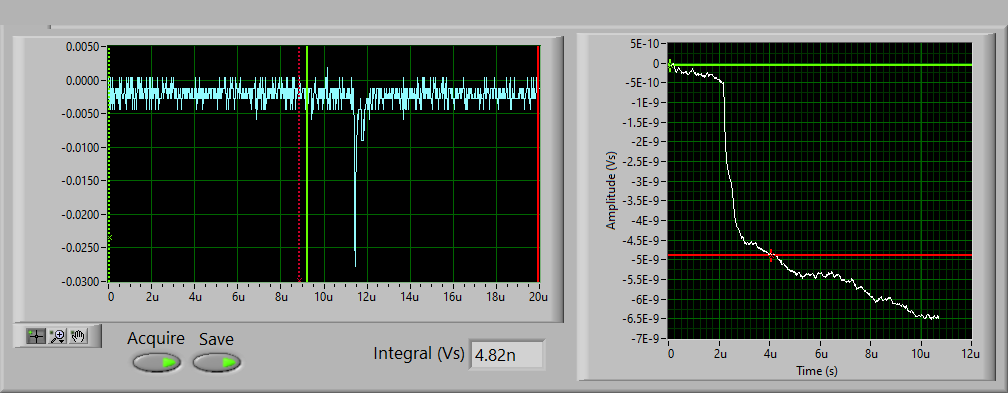The width and height of the screenshot is (1008, 393).
Task: Toggle the Save button
Action: pyautogui.click(x=217, y=363)
